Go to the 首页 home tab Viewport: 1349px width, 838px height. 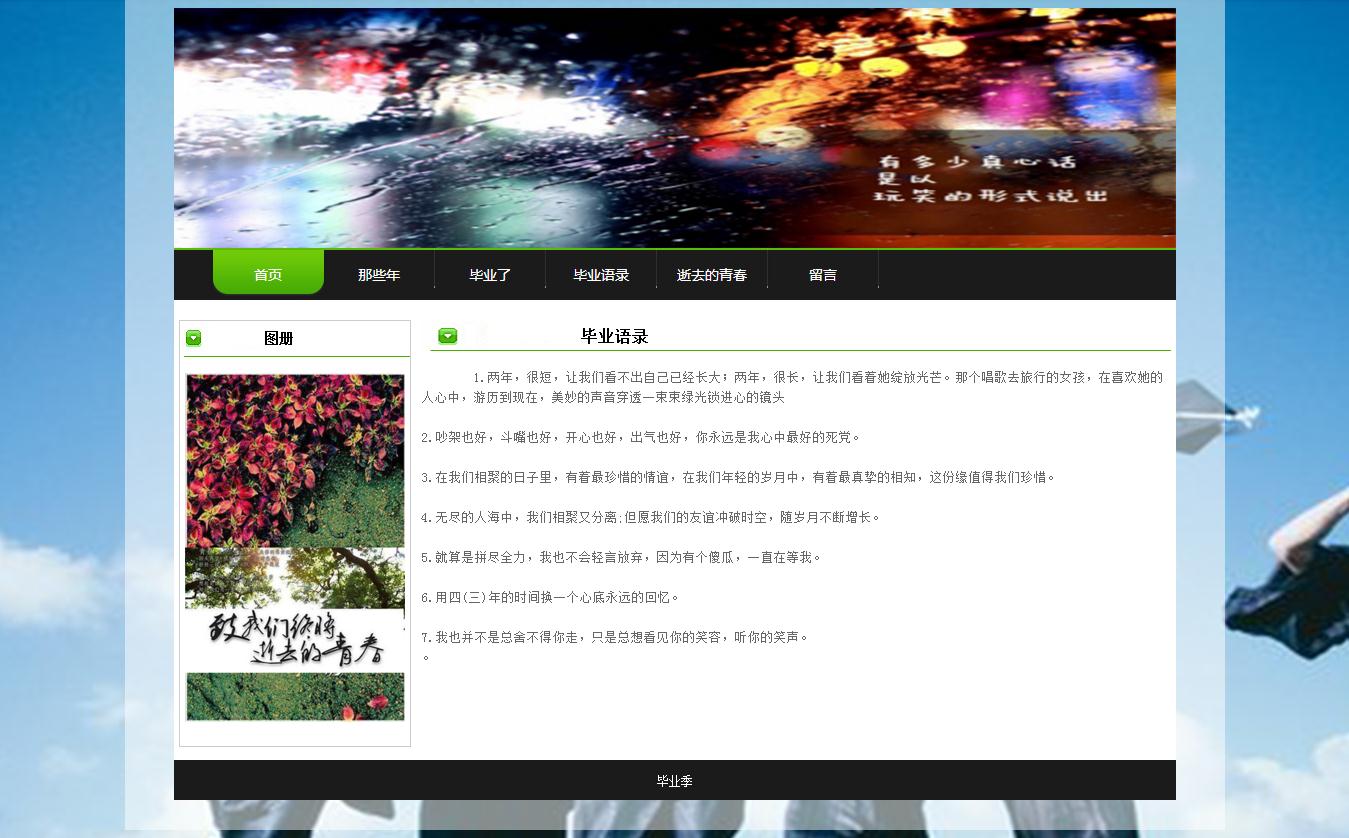[x=268, y=274]
